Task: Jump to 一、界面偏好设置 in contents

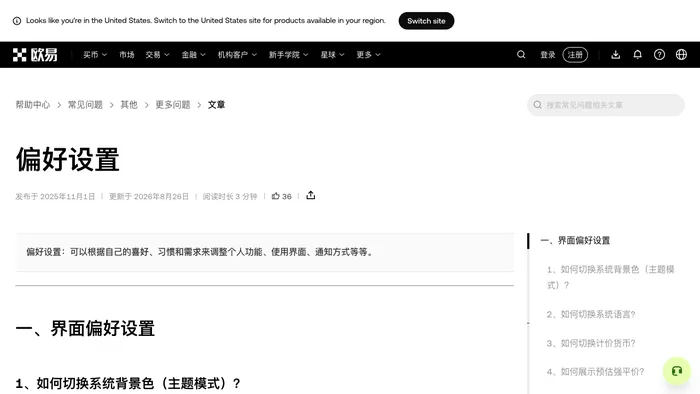Action: pos(575,241)
